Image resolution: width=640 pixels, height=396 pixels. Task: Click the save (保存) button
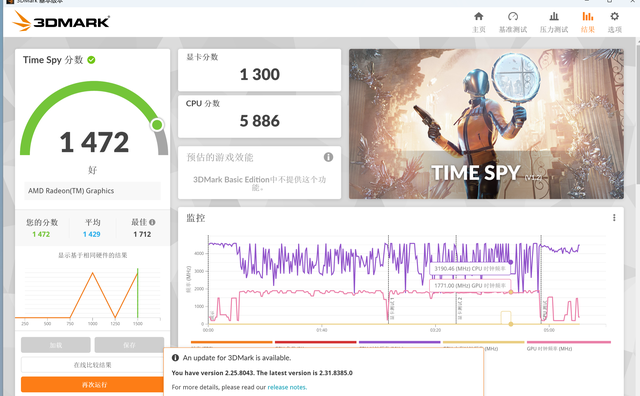pos(129,345)
